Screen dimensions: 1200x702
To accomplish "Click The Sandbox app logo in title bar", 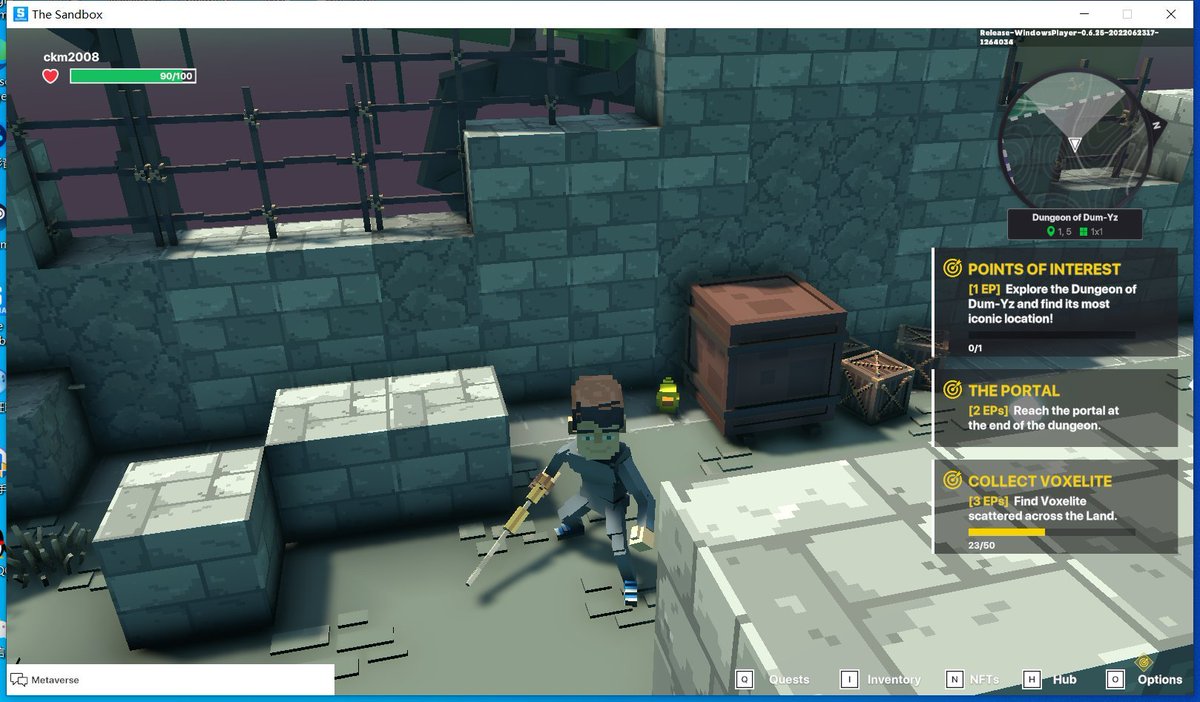I will click(x=20, y=14).
